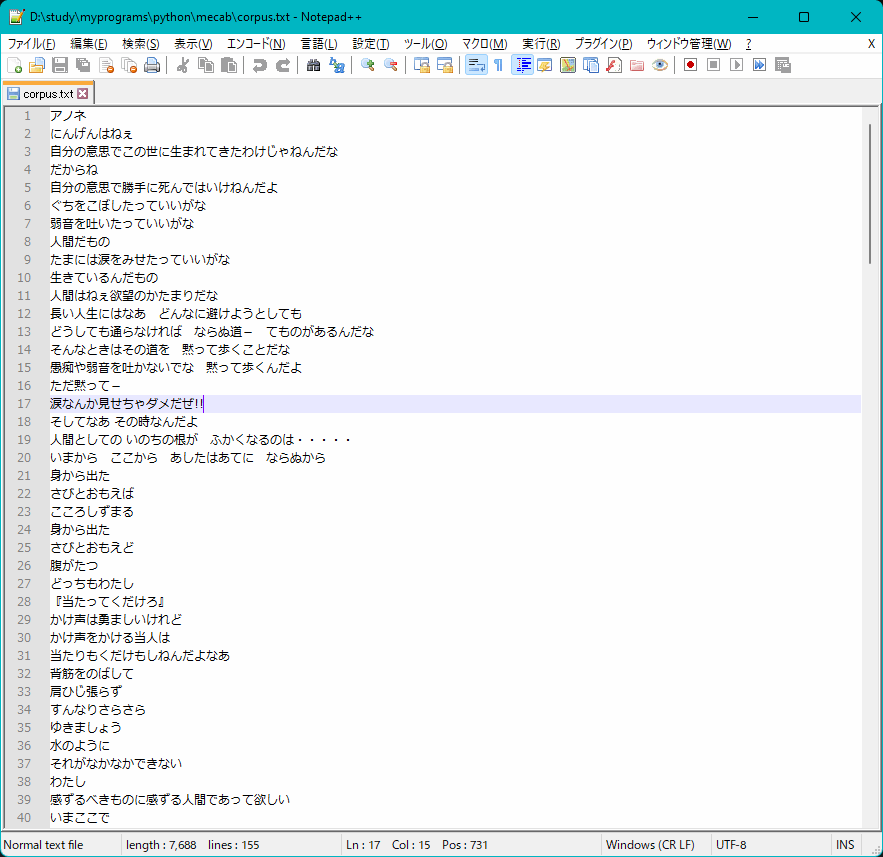This screenshot has width=883, height=857.
Task: Open Find with the binoculars icon
Action: click(313, 65)
